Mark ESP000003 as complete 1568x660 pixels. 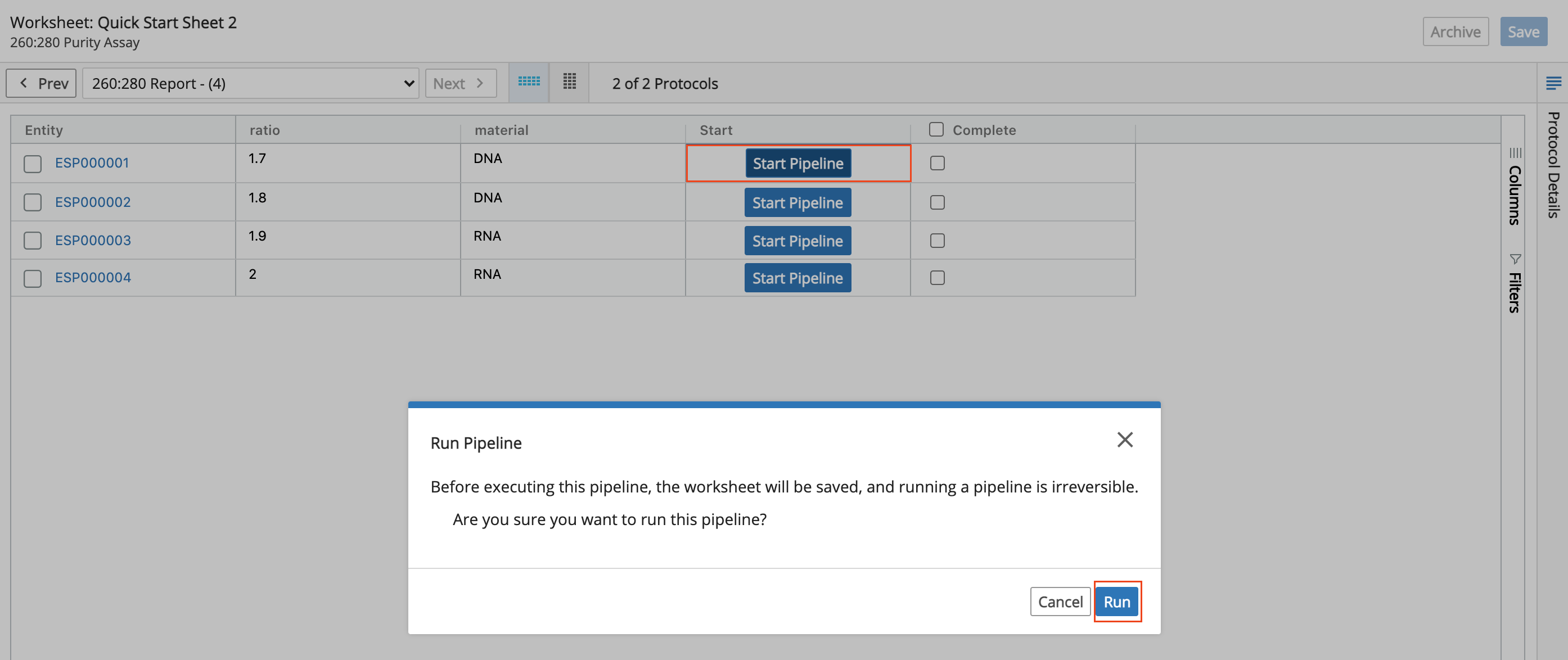pos(938,241)
